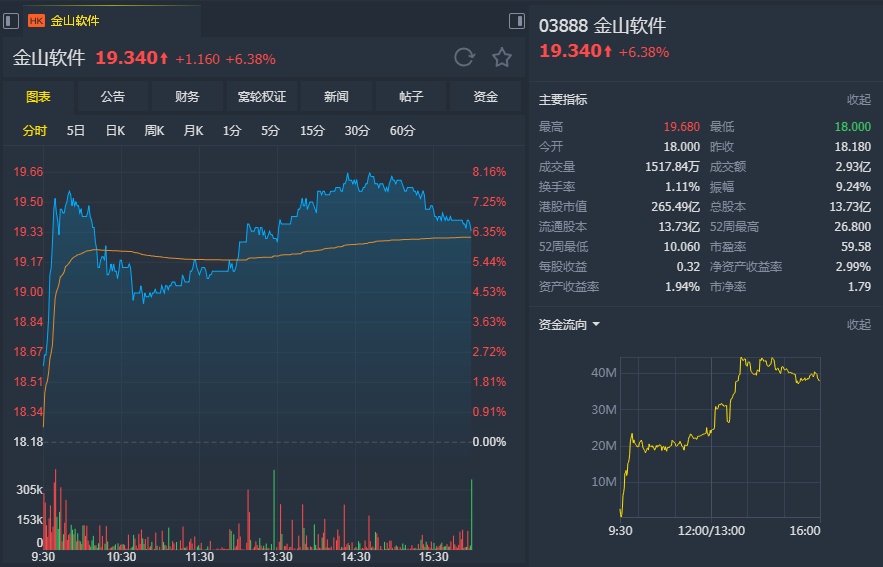Toggle the left panel layout icon
This screenshot has height=567, width=883.
pos(11,20)
